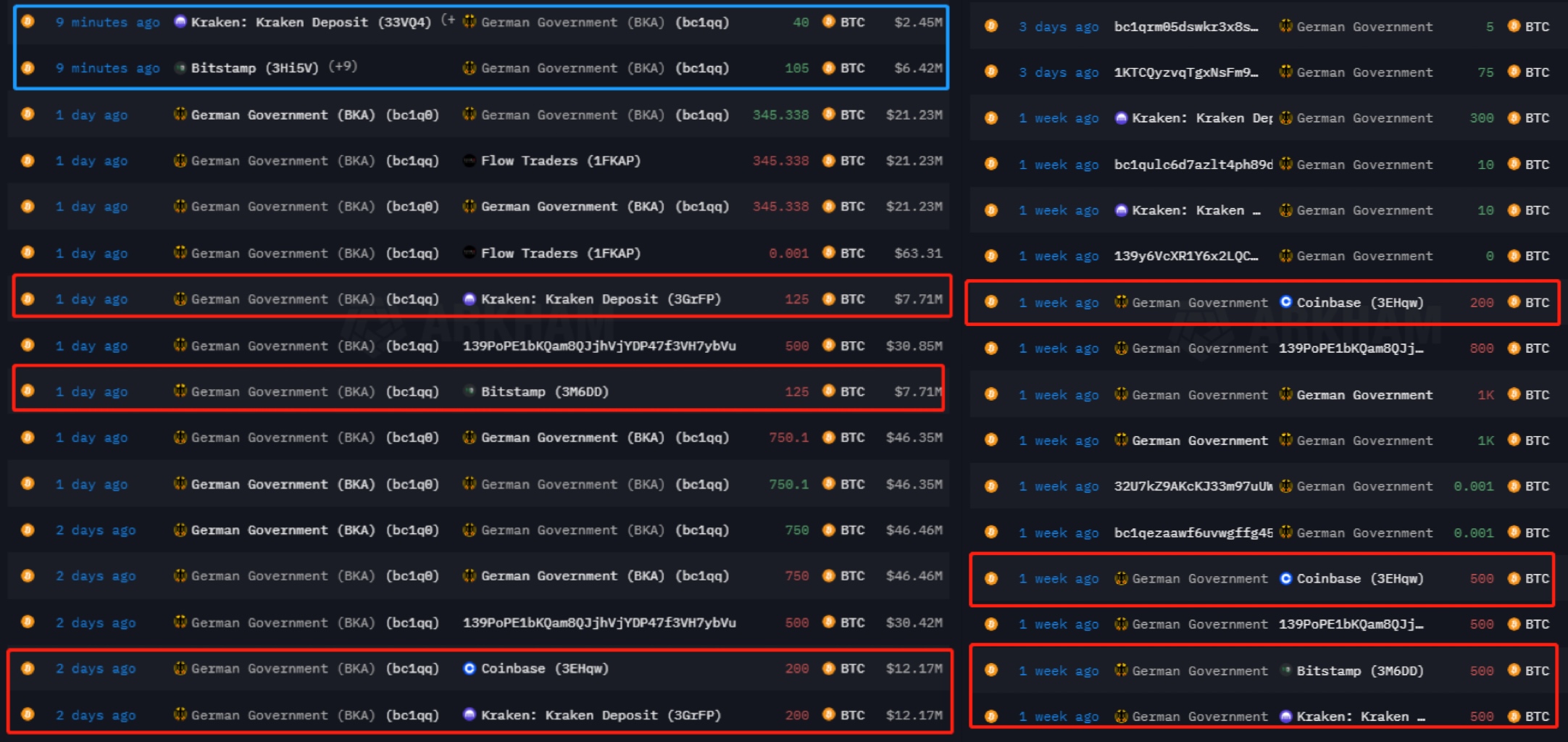1568x742 pixels.
Task: Open address 139PoPE1bKQam8QJjhVjYDP47f3VH7ybVu in $30.85M row
Action: point(599,346)
